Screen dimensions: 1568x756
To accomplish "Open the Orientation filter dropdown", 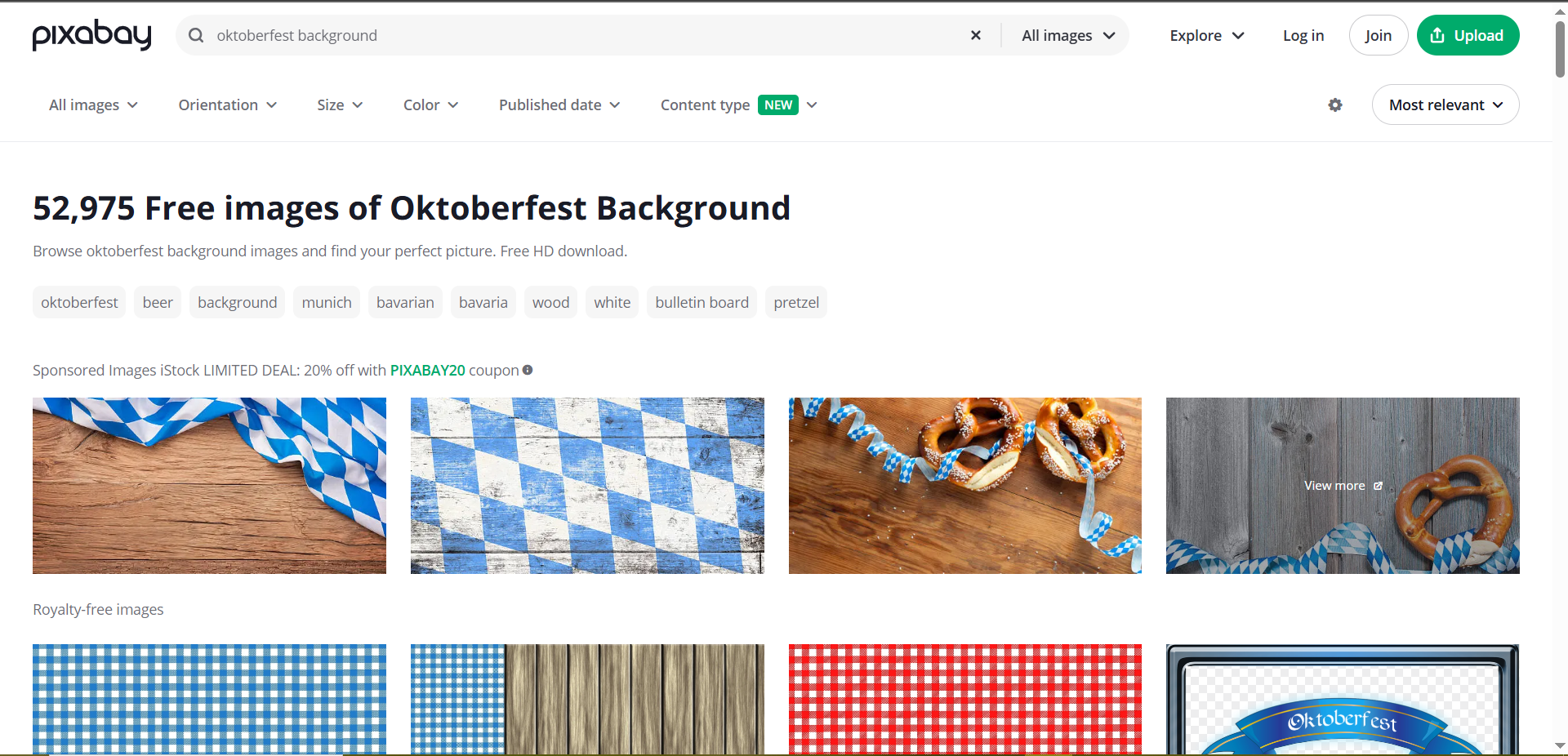I will (227, 105).
